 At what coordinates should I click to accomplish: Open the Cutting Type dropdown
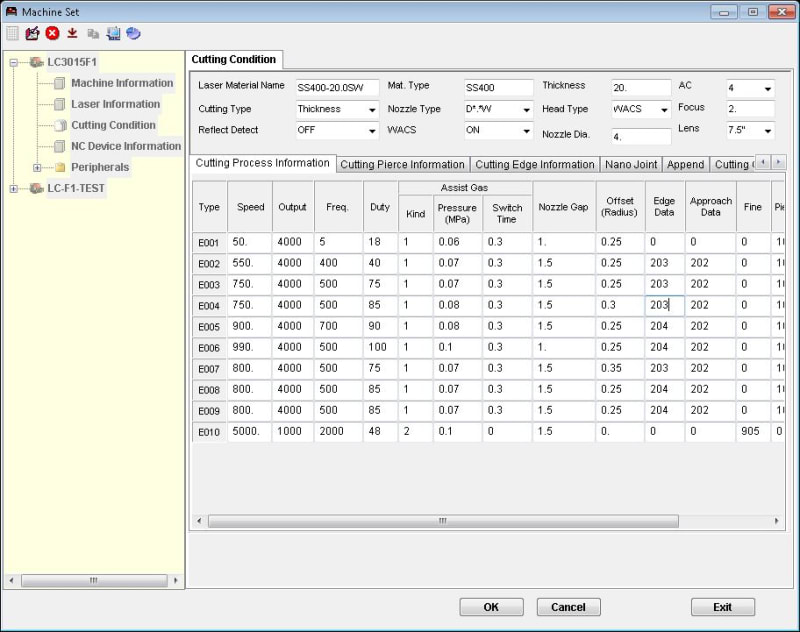point(372,110)
